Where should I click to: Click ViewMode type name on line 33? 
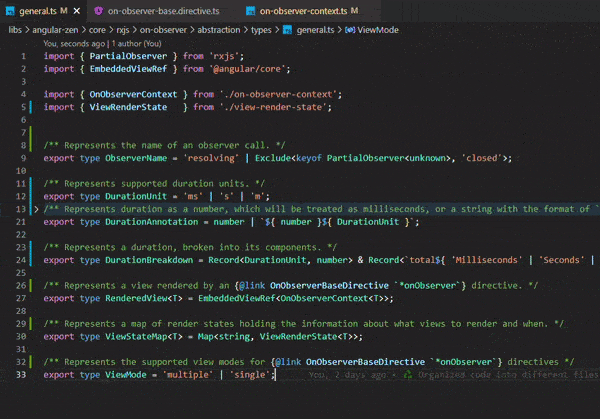(126, 375)
